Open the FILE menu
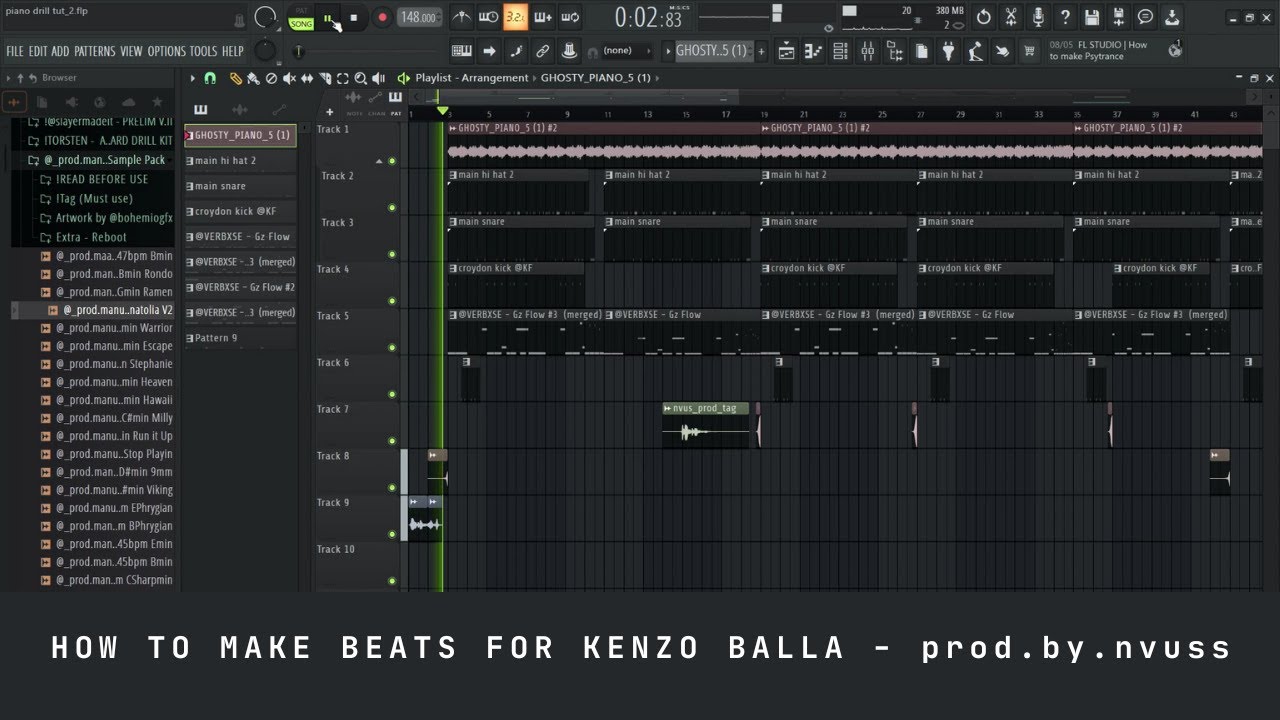 [x=15, y=51]
